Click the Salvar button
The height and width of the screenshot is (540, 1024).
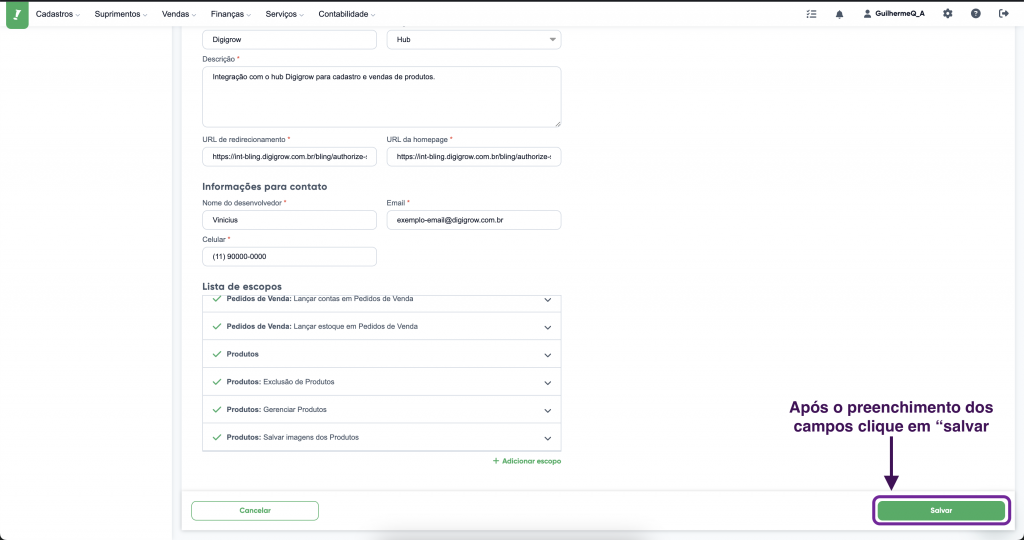pos(941,510)
